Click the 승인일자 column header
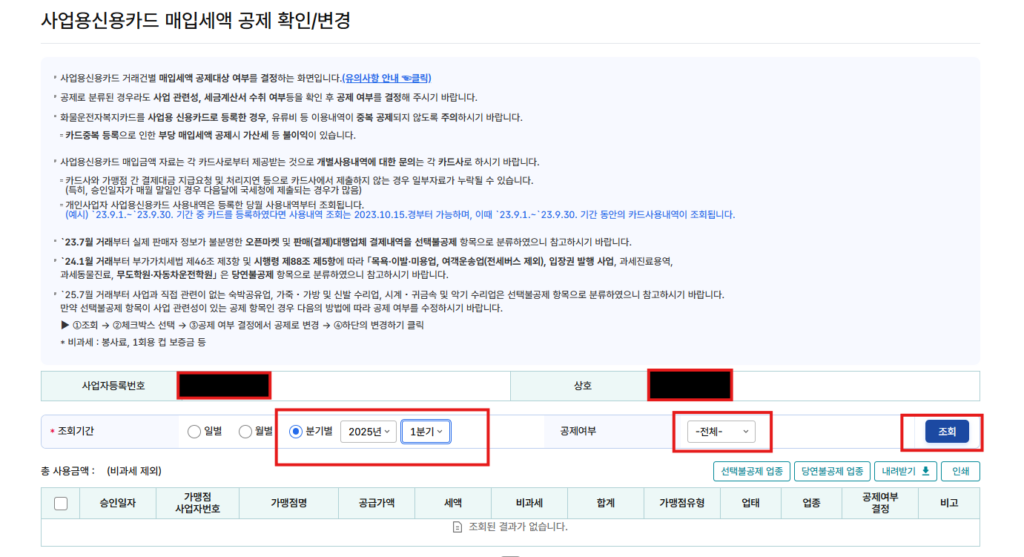Screen dimensions: 1024x557 tap(118, 503)
